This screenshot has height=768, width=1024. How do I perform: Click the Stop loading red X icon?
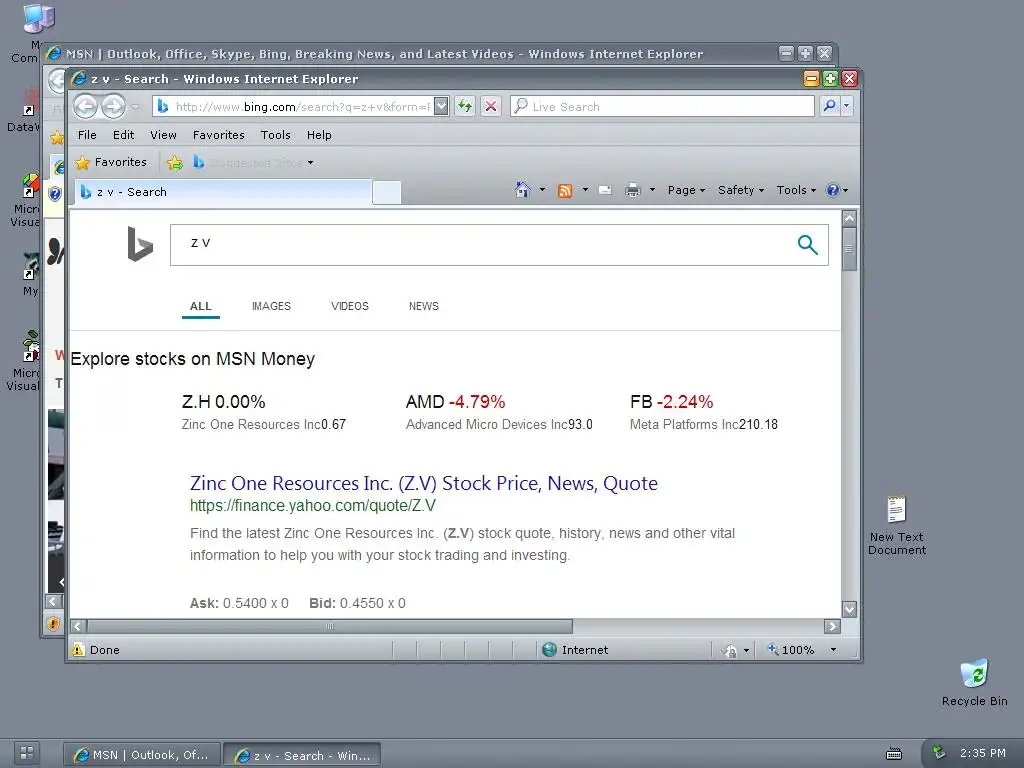point(491,106)
